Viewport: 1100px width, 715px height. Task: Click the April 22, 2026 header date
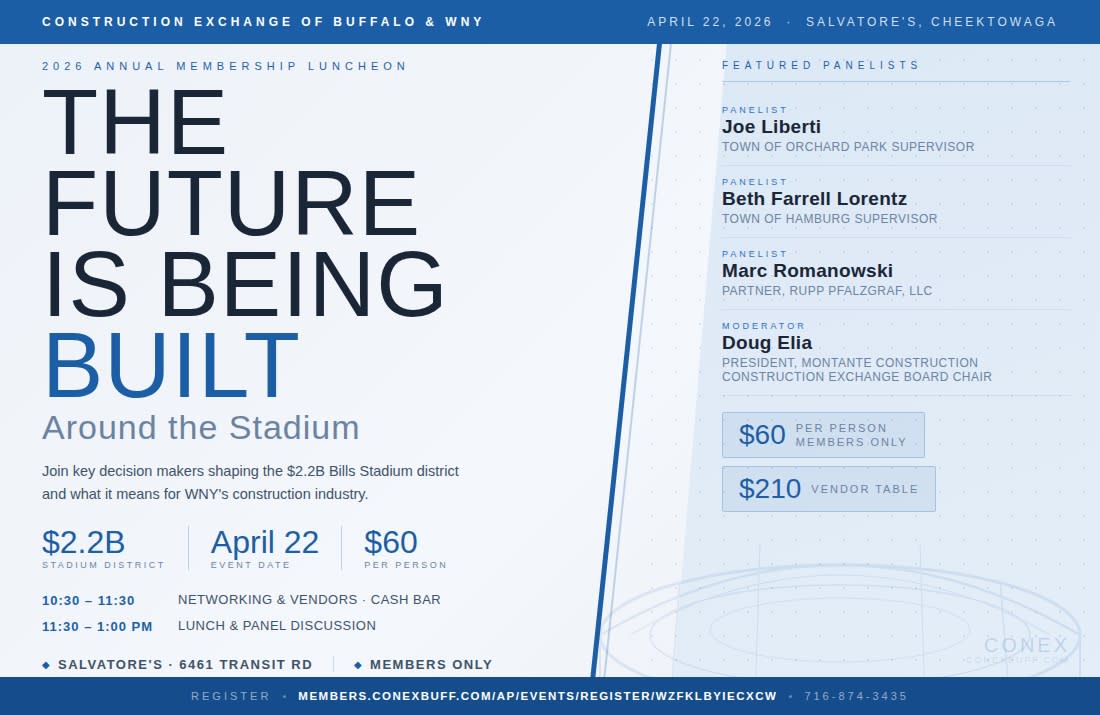pyautogui.click(x=711, y=22)
